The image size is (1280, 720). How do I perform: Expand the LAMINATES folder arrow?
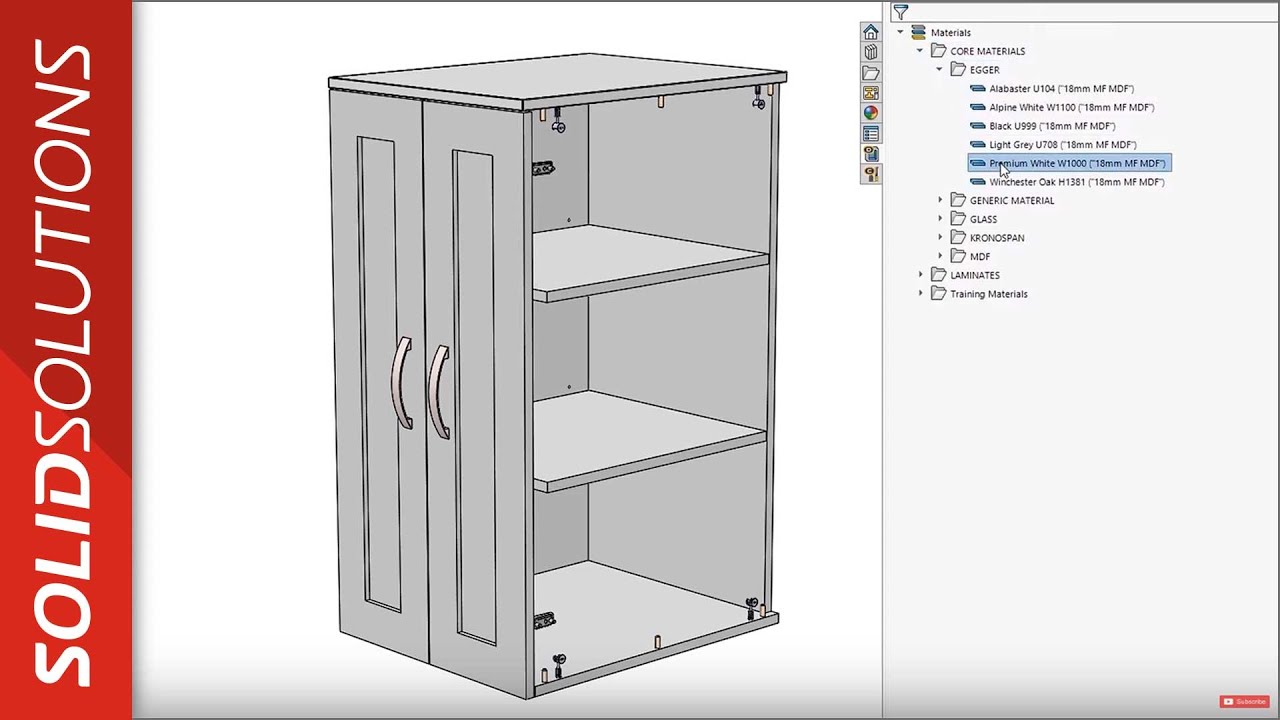click(x=921, y=275)
